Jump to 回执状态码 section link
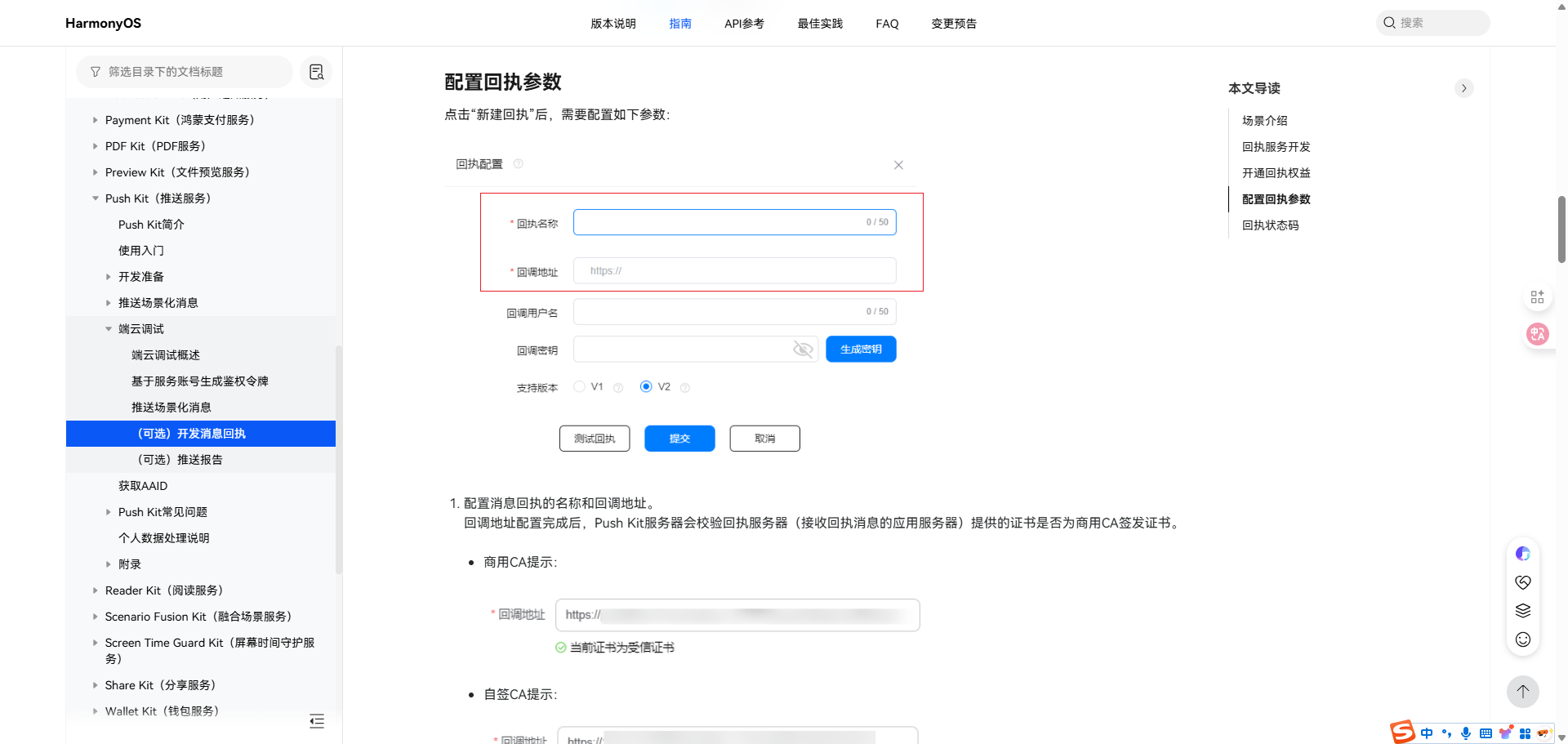Image resolution: width=1568 pixels, height=744 pixels. [x=1270, y=225]
